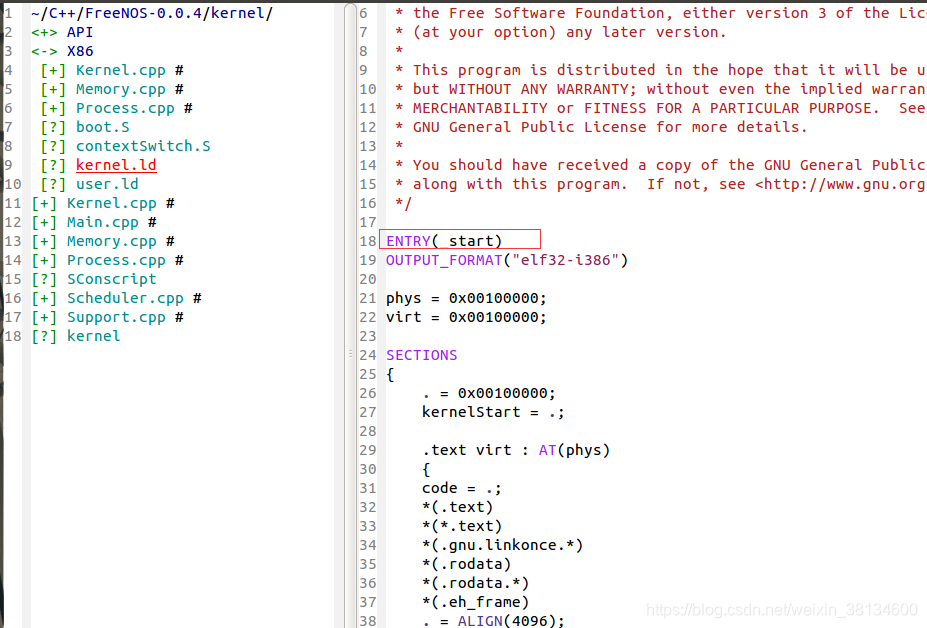Click the X86 folder name
The width and height of the screenshot is (927, 628).
click(x=80, y=51)
